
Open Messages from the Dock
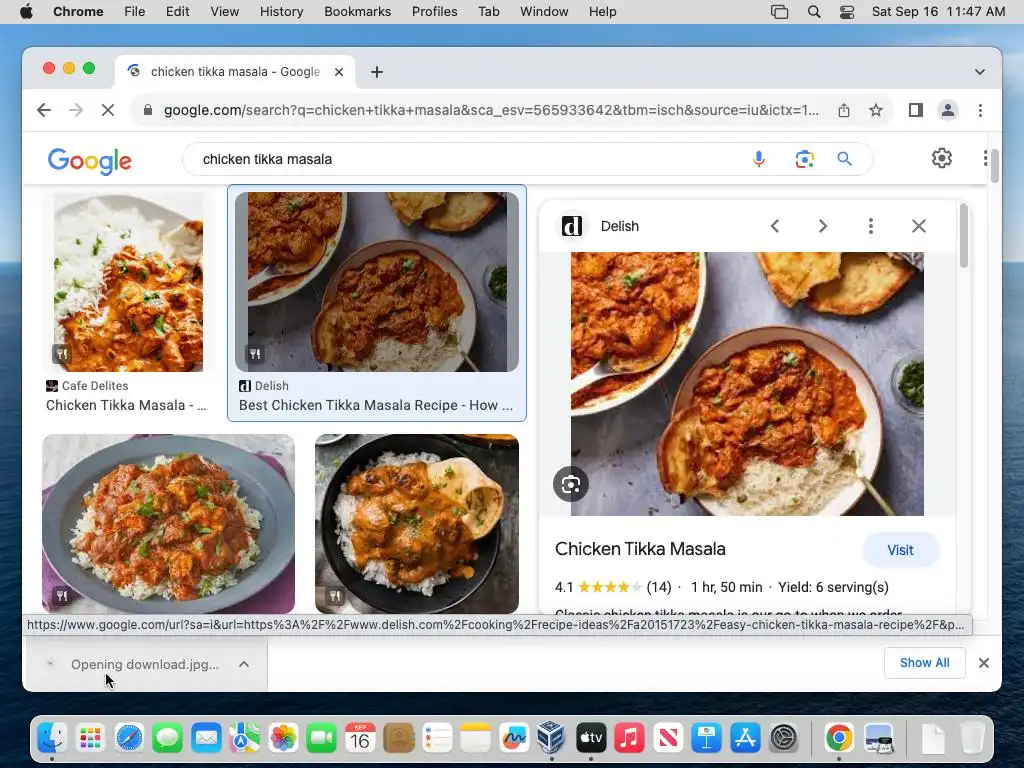point(168,738)
